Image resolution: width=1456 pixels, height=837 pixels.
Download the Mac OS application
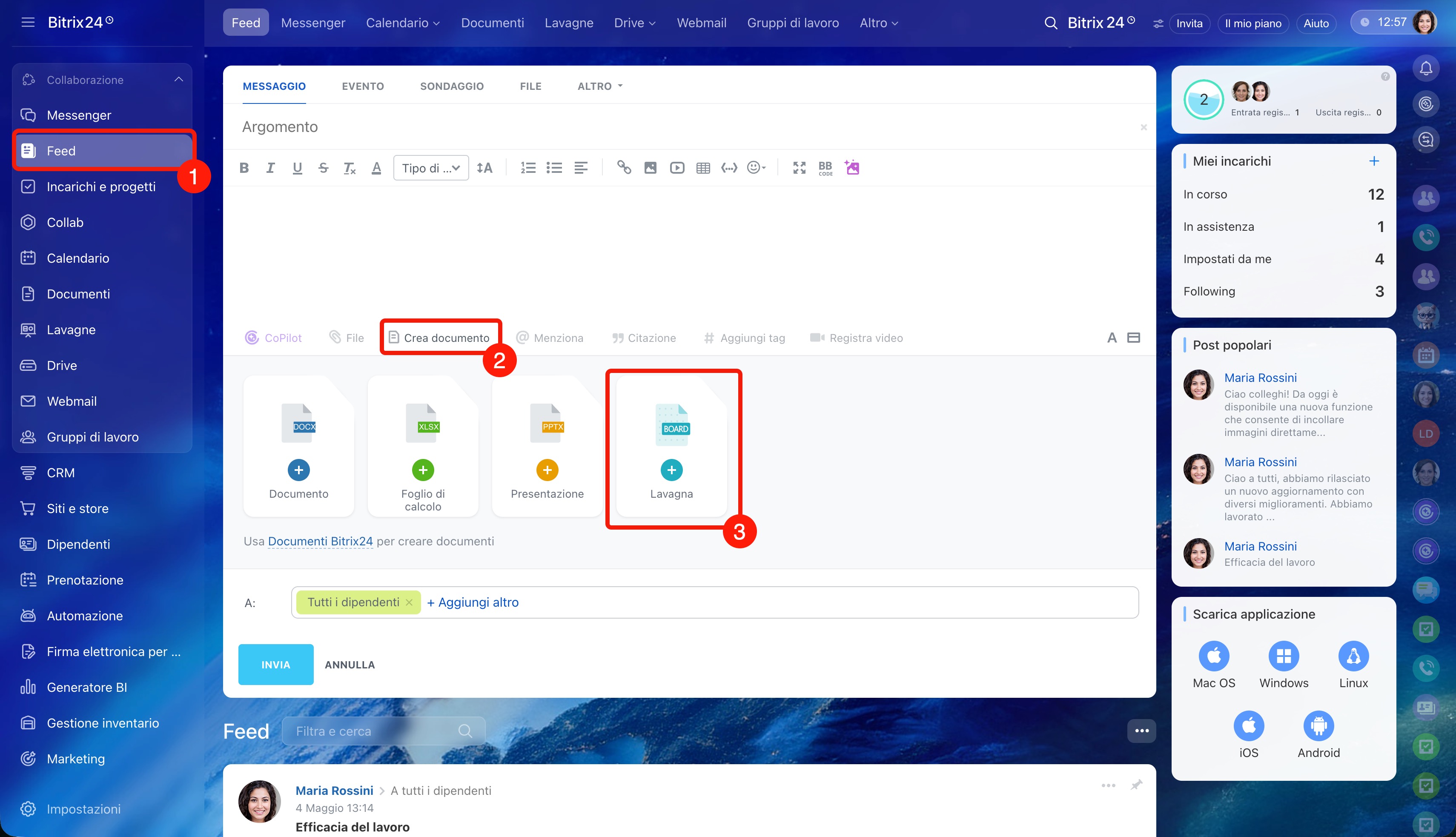1214,665
